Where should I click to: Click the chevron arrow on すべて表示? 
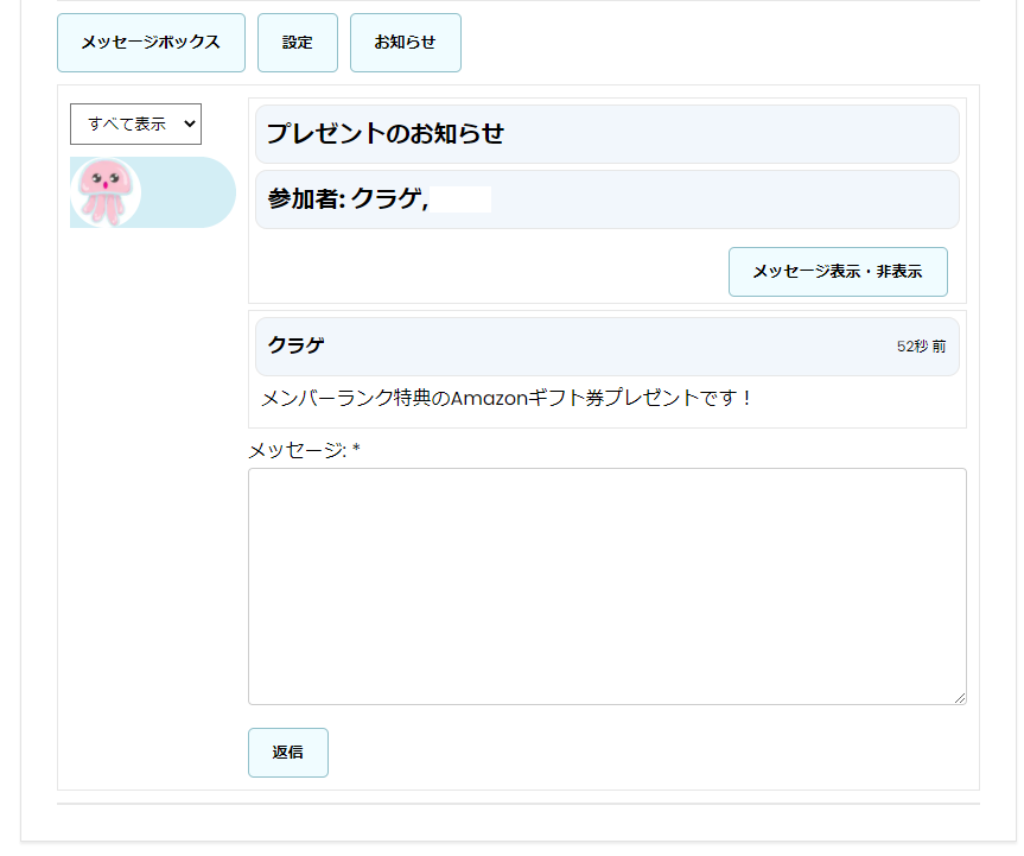190,124
